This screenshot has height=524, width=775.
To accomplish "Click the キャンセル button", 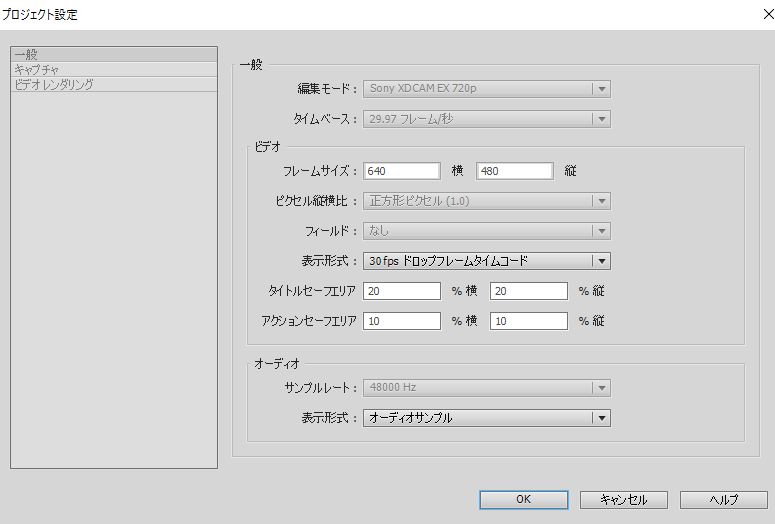I will (x=624, y=500).
